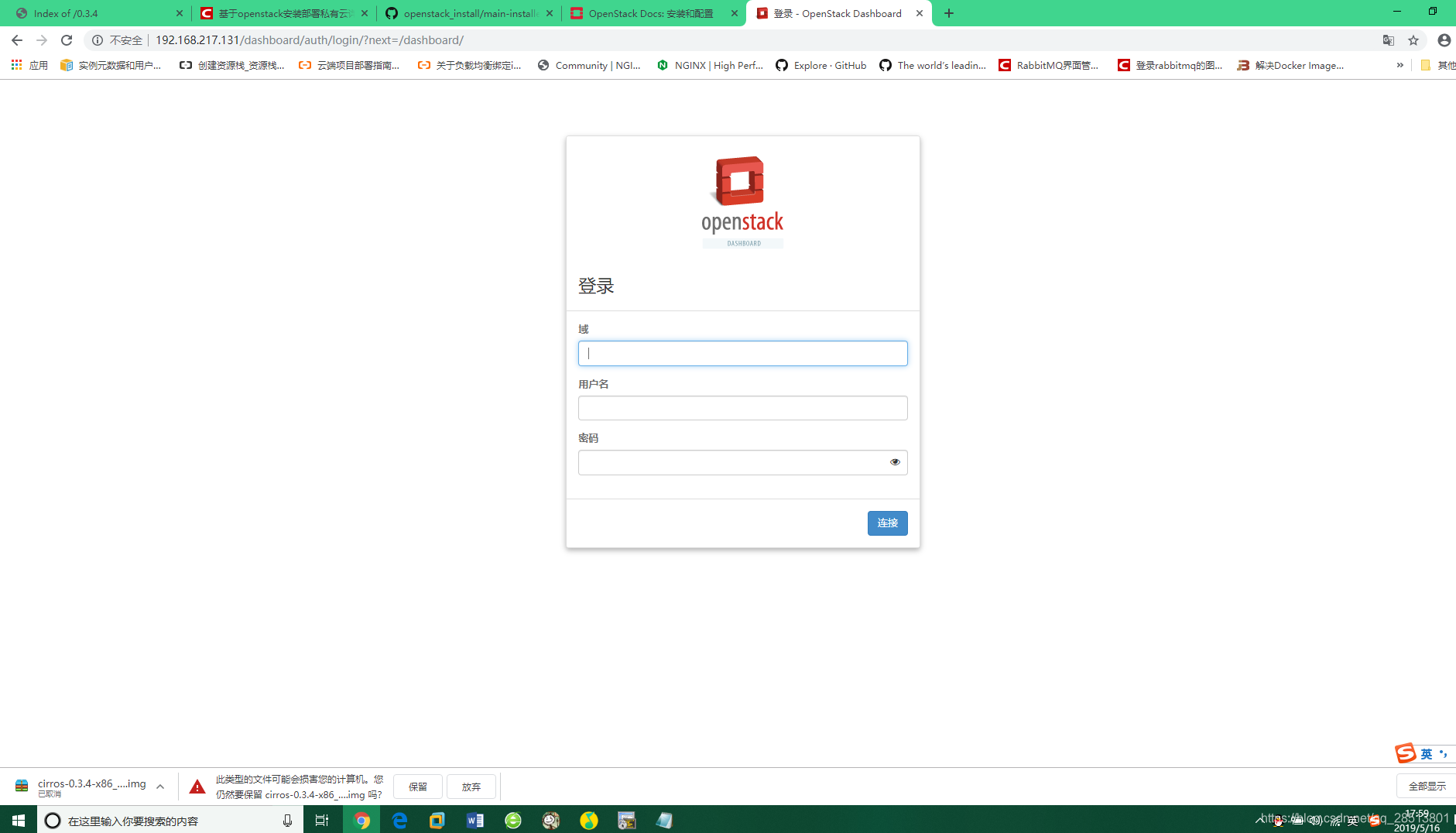Open the 登录rabbitmq的图 bookmark
Viewport: 1456px width, 833px height.
click(1170, 65)
